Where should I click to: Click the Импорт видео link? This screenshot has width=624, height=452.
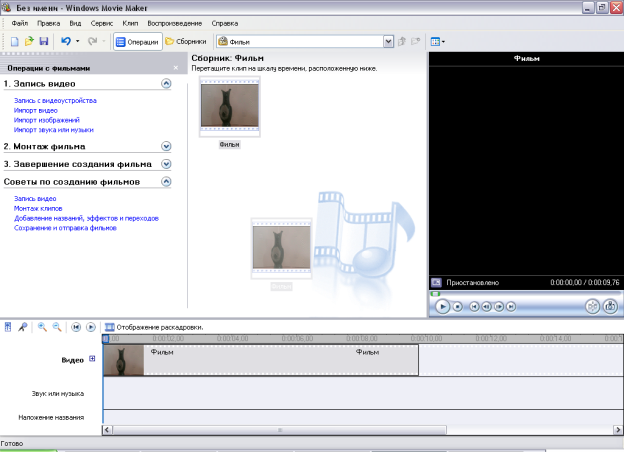click(x=36, y=111)
